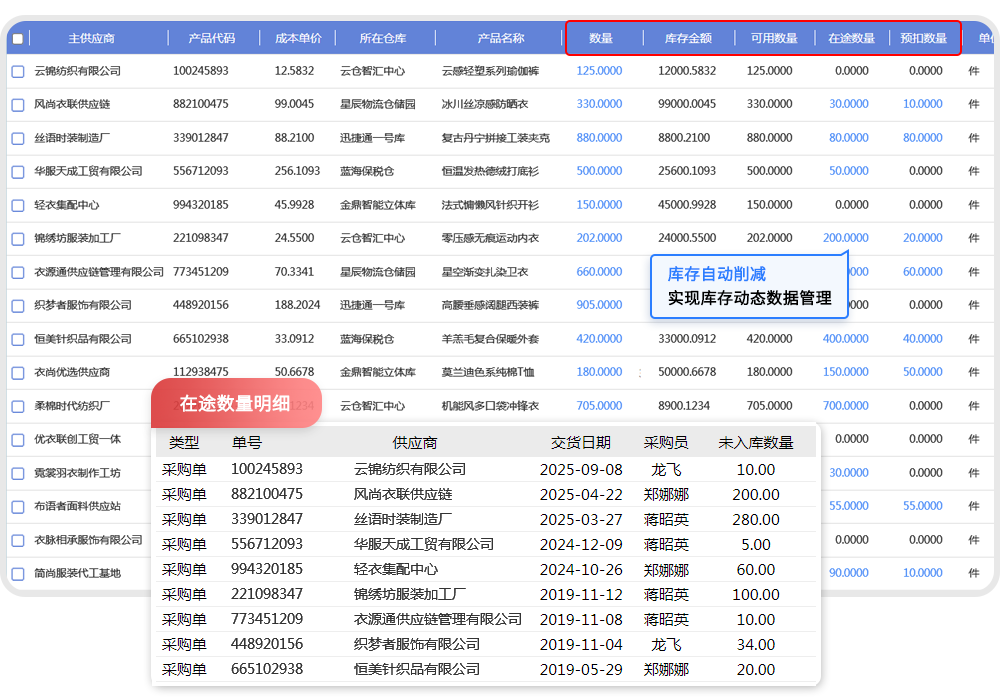Viewport: 1000px width, 700px height.
Task: Check the row for 布语者面料供应站
Action: click(18, 506)
